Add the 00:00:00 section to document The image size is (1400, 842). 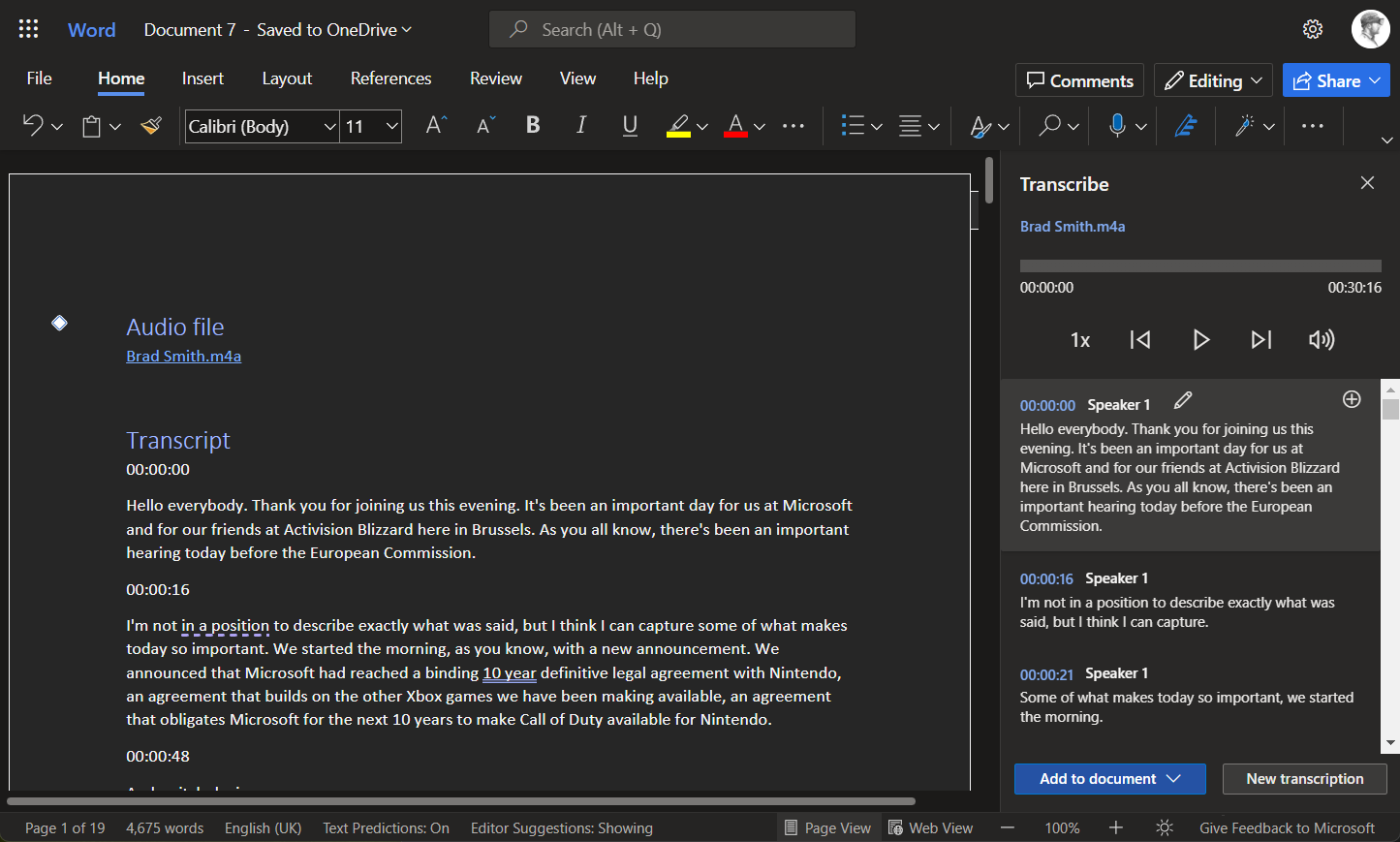[x=1352, y=399]
